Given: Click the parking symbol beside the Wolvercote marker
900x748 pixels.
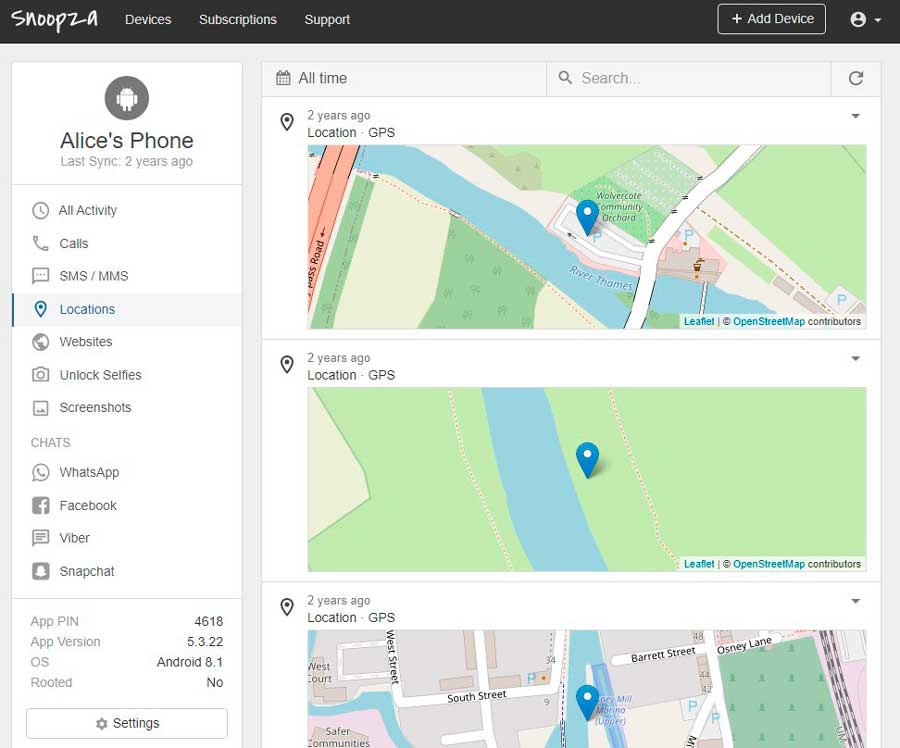Looking at the screenshot, I should coord(598,237).
